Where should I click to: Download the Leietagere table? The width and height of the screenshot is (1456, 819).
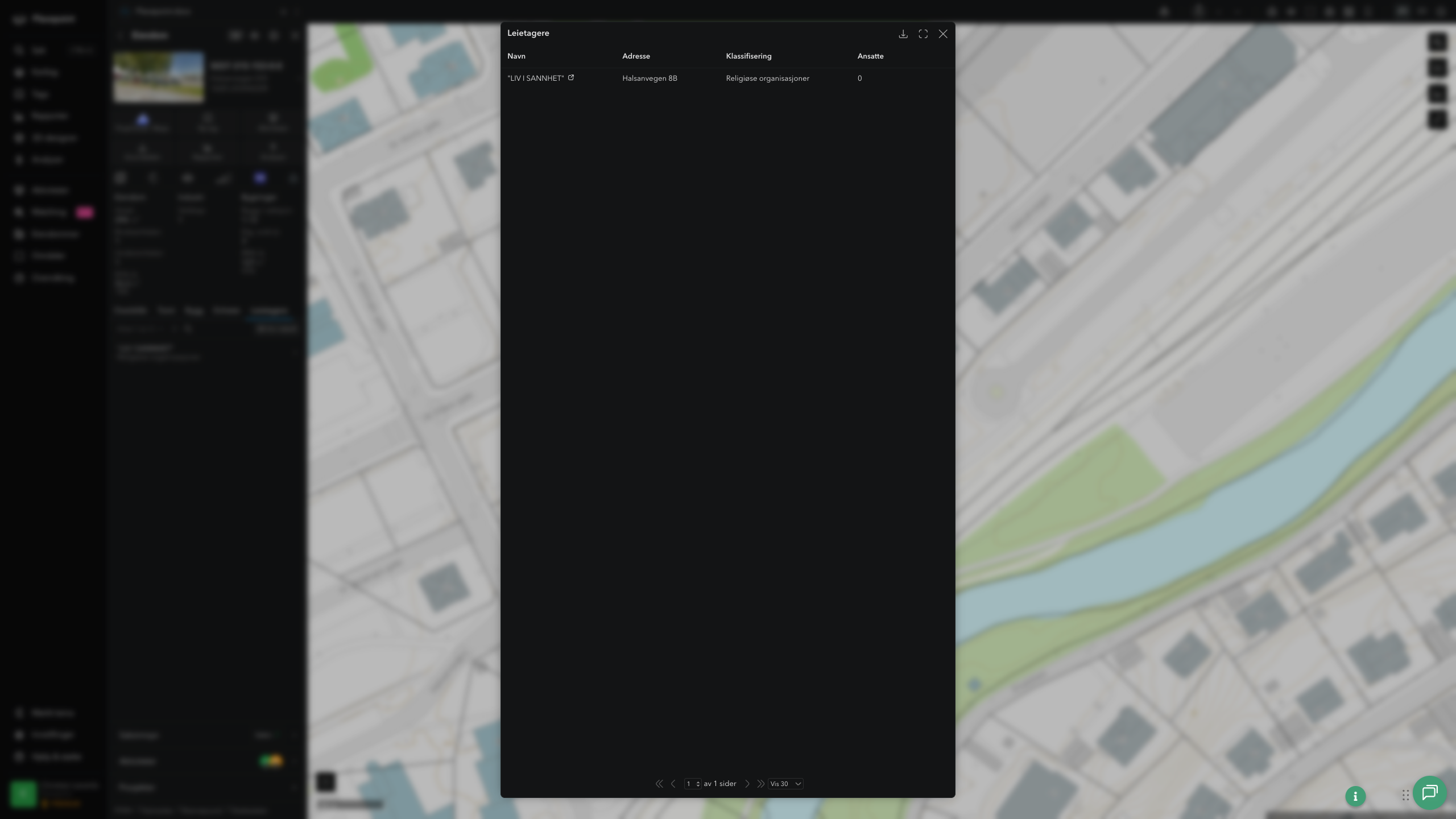(x=903, y=34)
